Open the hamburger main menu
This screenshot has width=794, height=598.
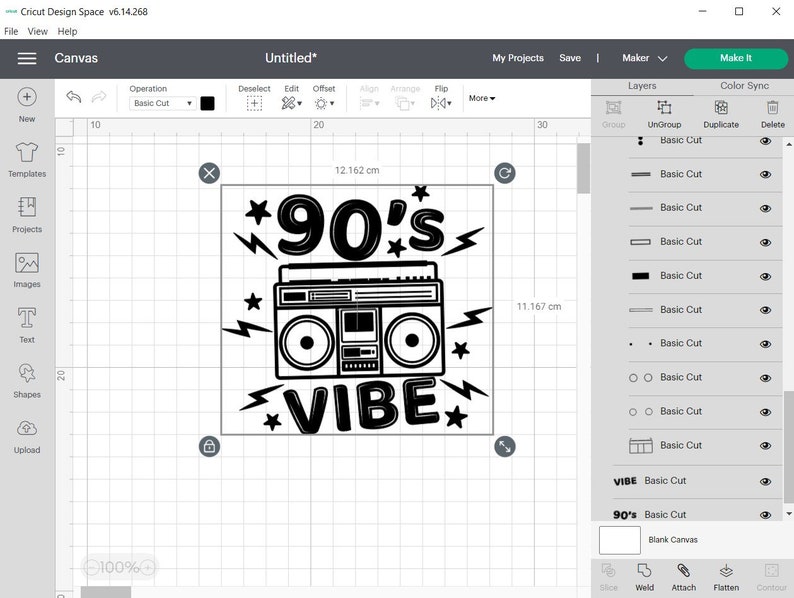pyautogui.click(x=27, y=58)
